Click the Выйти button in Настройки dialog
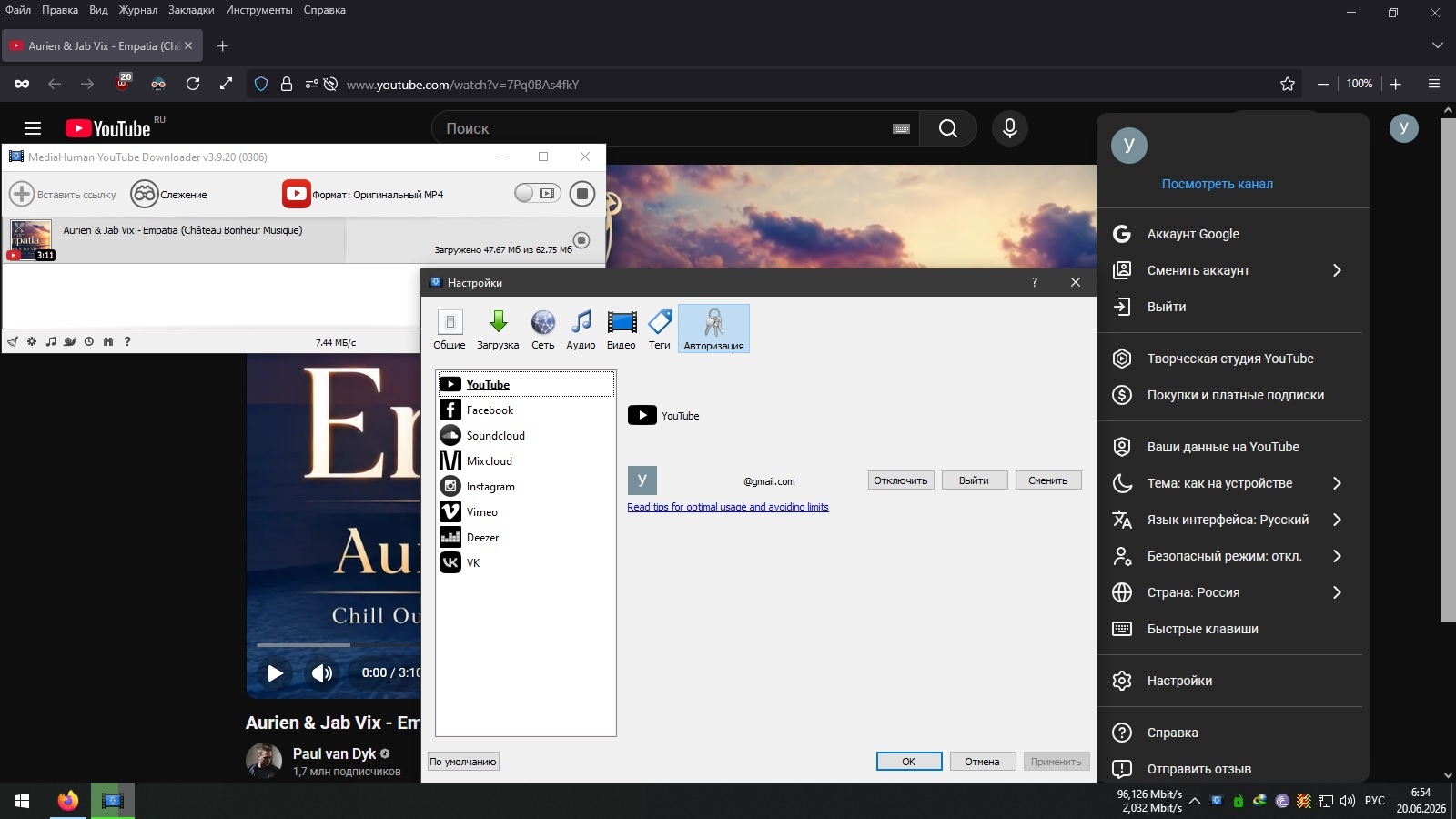Screen dimensions: 1456x819 coord(974,480)
